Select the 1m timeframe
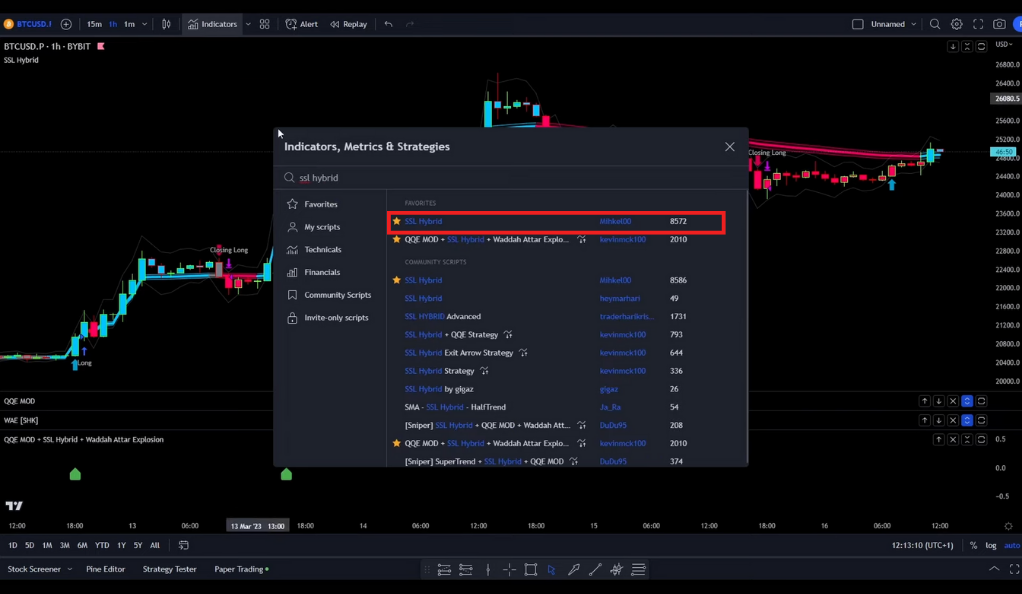This screenshot has width=1022, height=594. pyautogui.click(x=130, y=24)
